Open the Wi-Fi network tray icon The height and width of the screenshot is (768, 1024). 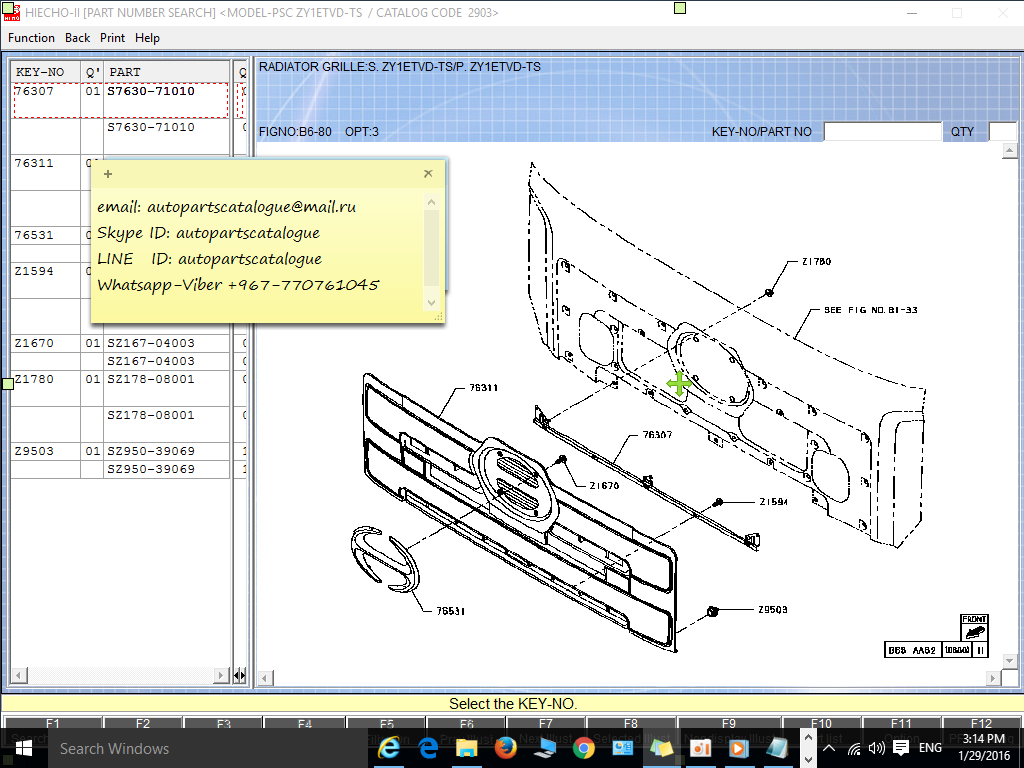854,748
